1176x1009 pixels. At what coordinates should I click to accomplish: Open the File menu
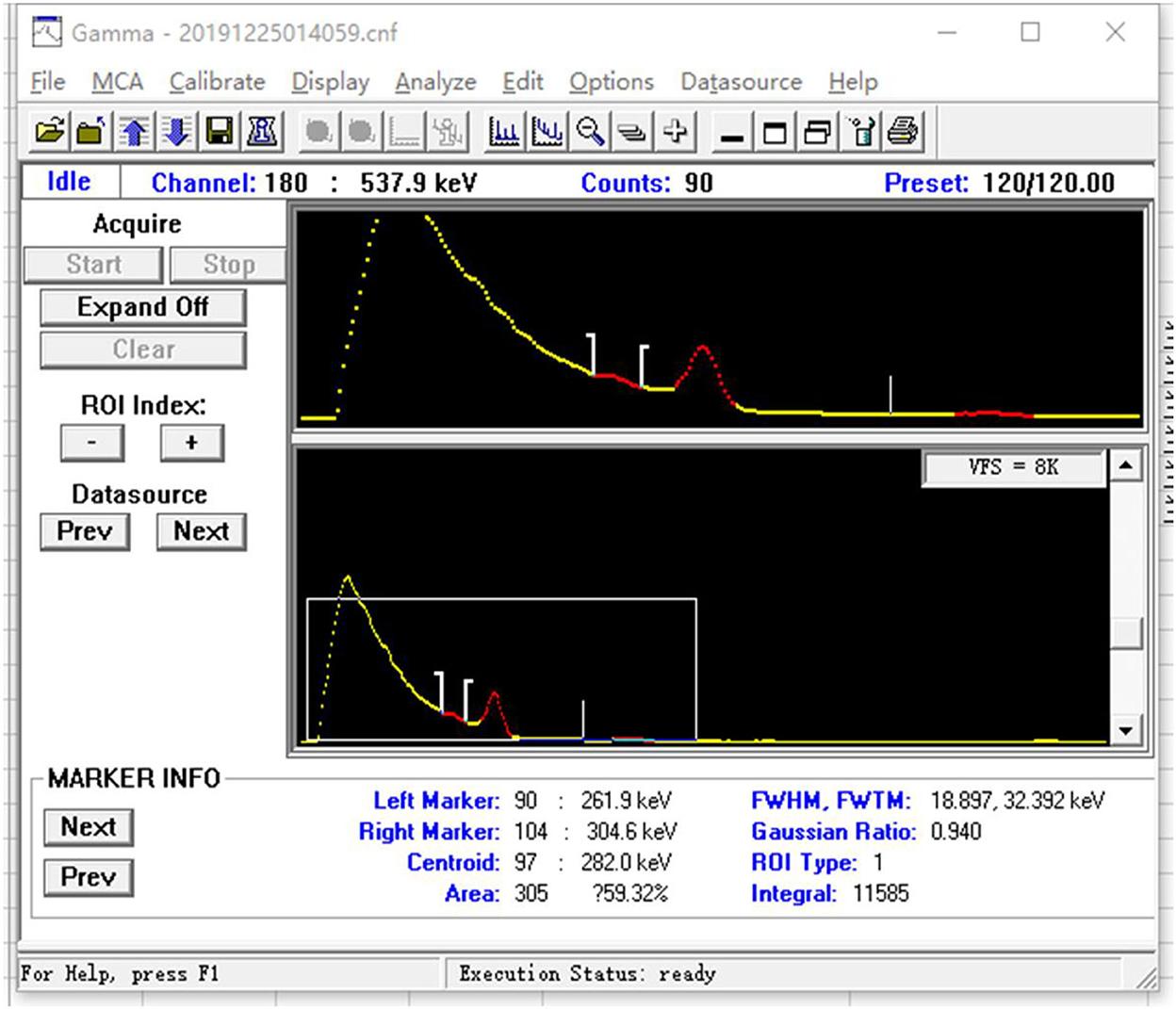(x=47, y=82)
